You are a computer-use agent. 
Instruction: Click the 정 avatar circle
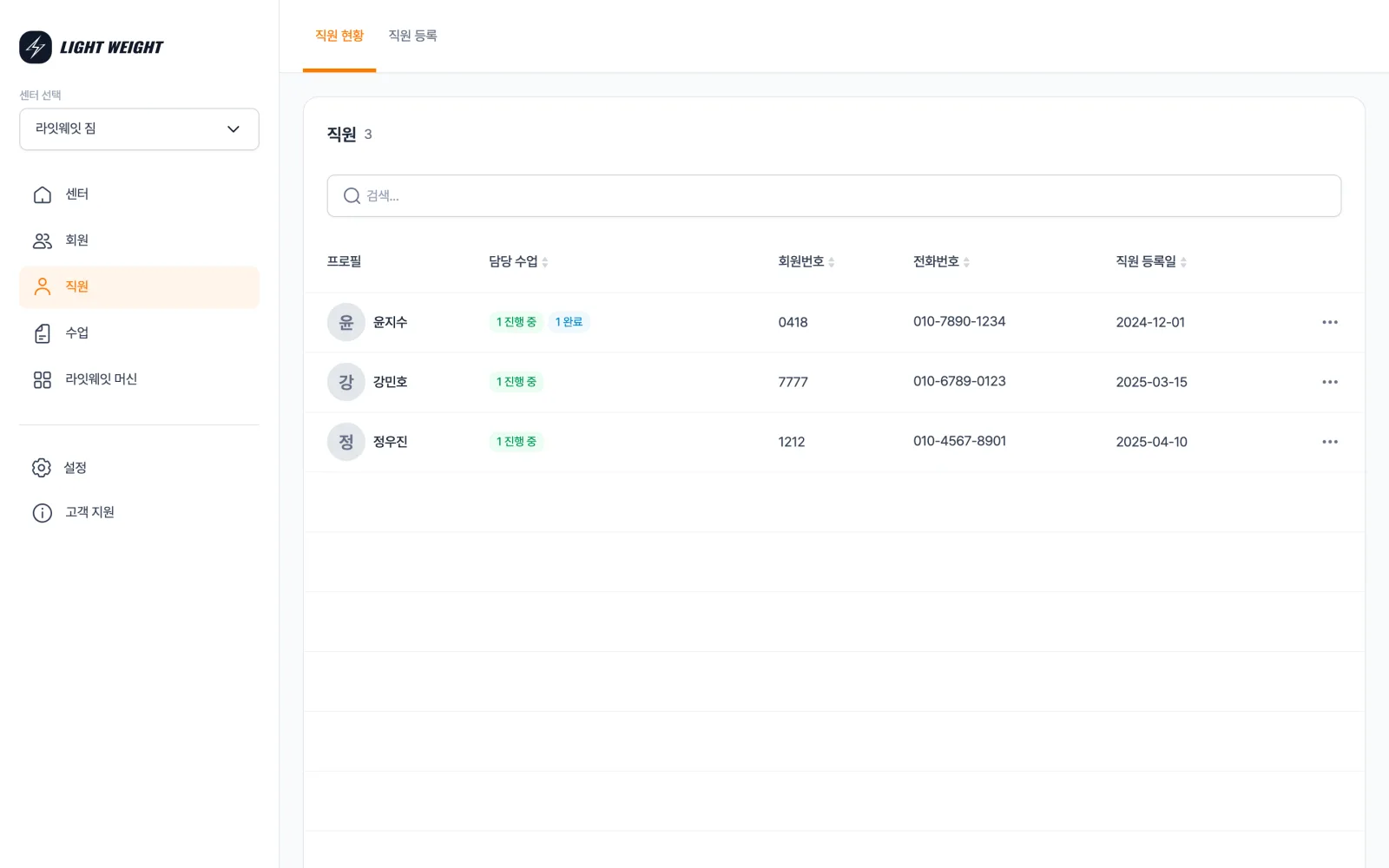pos(346,442)
